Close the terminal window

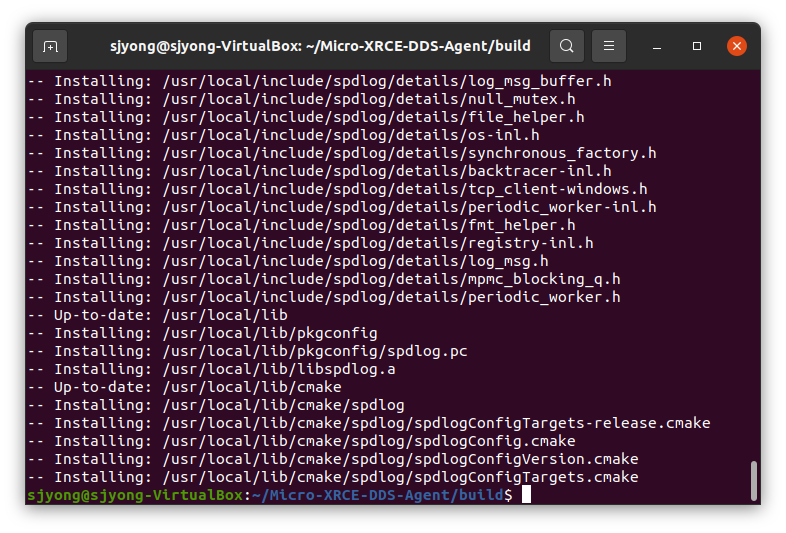pos(737,46)
